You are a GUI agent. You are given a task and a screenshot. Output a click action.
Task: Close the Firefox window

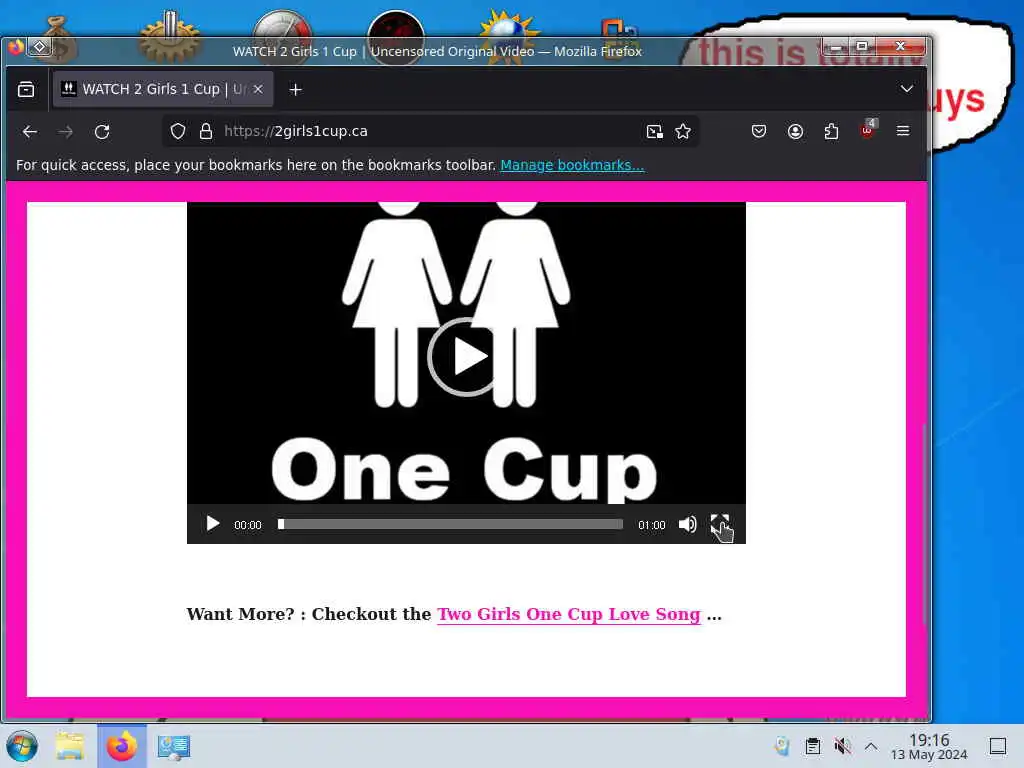point(900,46)
